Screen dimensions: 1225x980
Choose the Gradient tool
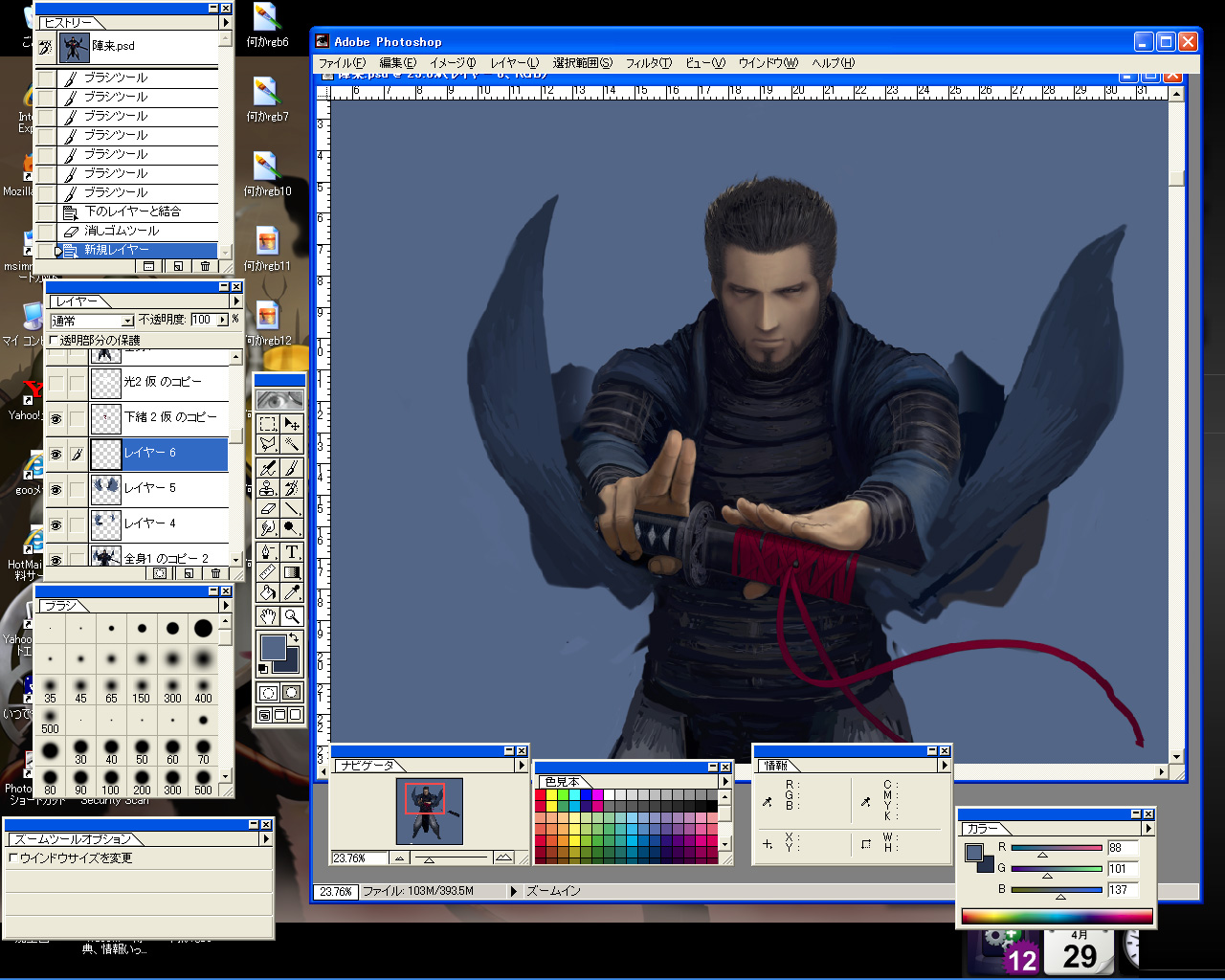[292, 572]
